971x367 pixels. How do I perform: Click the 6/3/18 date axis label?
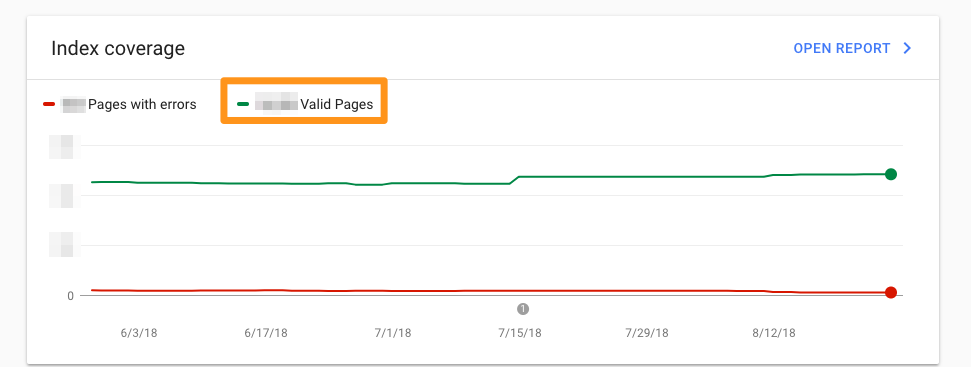[139, 333]
